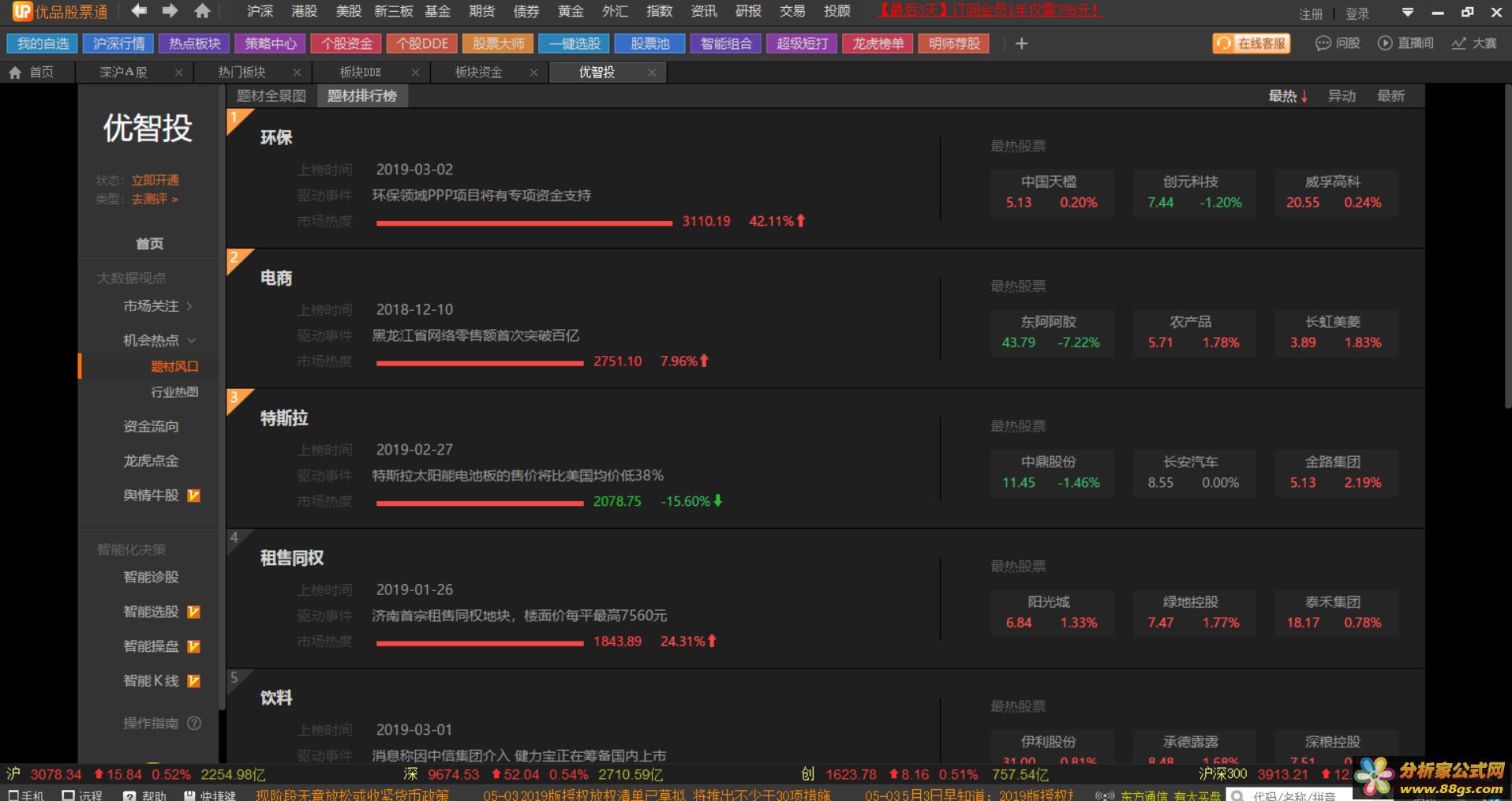Open 龙虎榜单 toolbar button
The image size is (1512, 801).
(x=878, y=43)
